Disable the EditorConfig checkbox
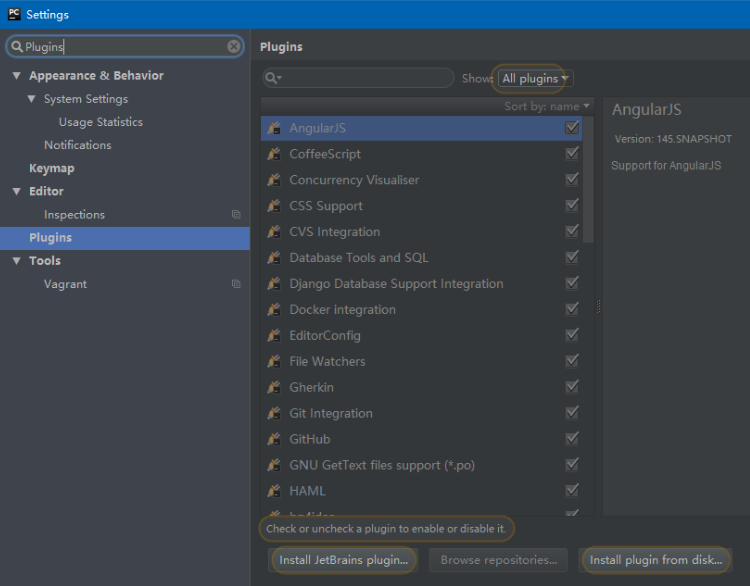The width and height of the screenshot is (750, 586). (572, 335)
